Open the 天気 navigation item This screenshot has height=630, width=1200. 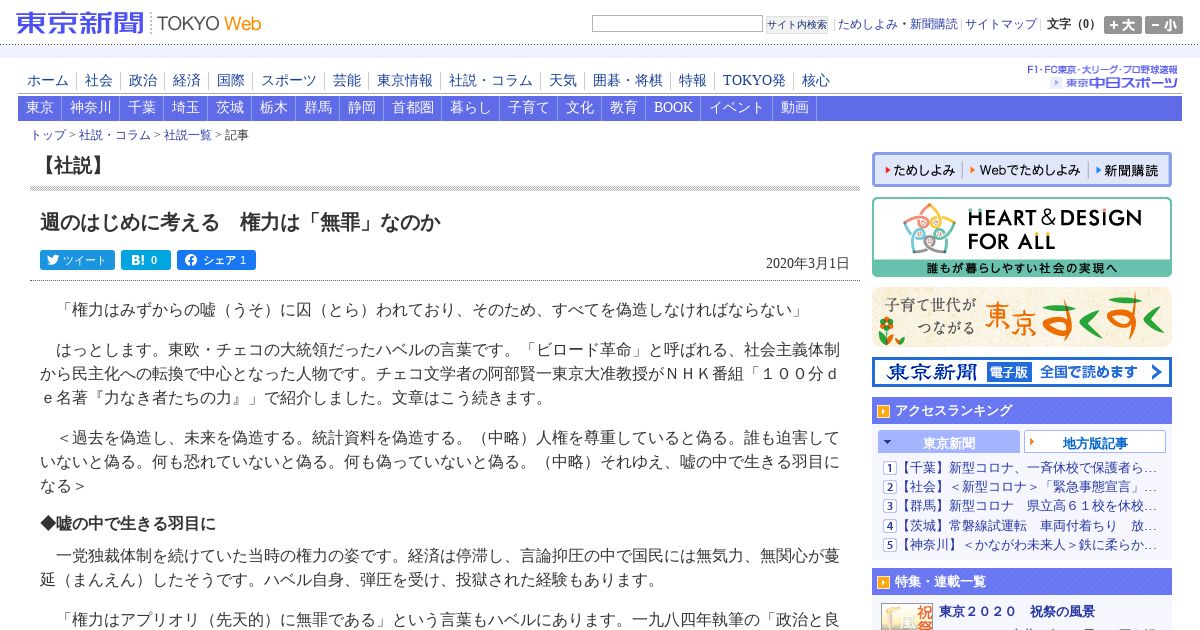[563, 80]
